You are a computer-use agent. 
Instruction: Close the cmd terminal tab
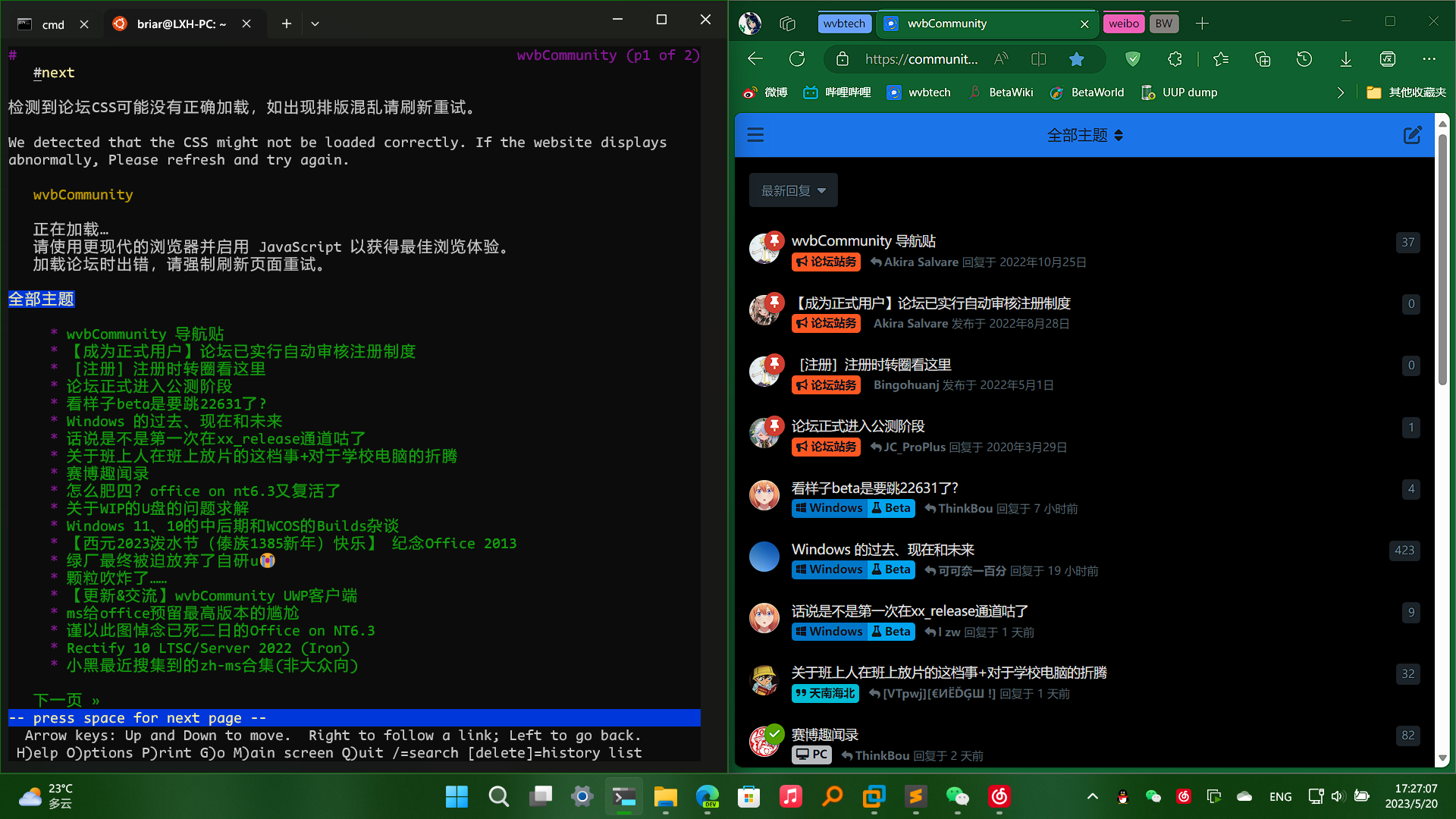(84, 24)
